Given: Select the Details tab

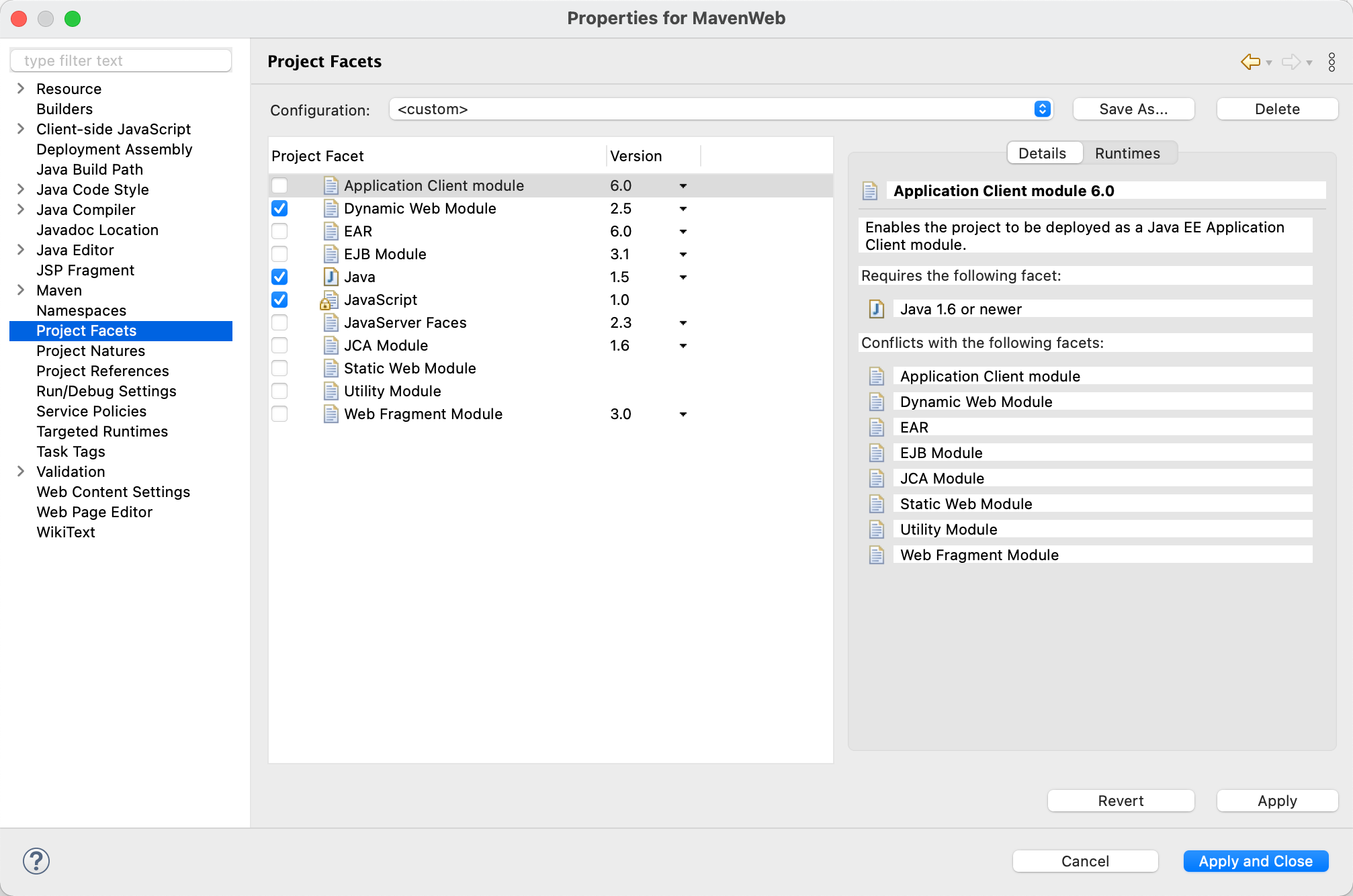Looking at the screenshot, I should point(1042,153).
